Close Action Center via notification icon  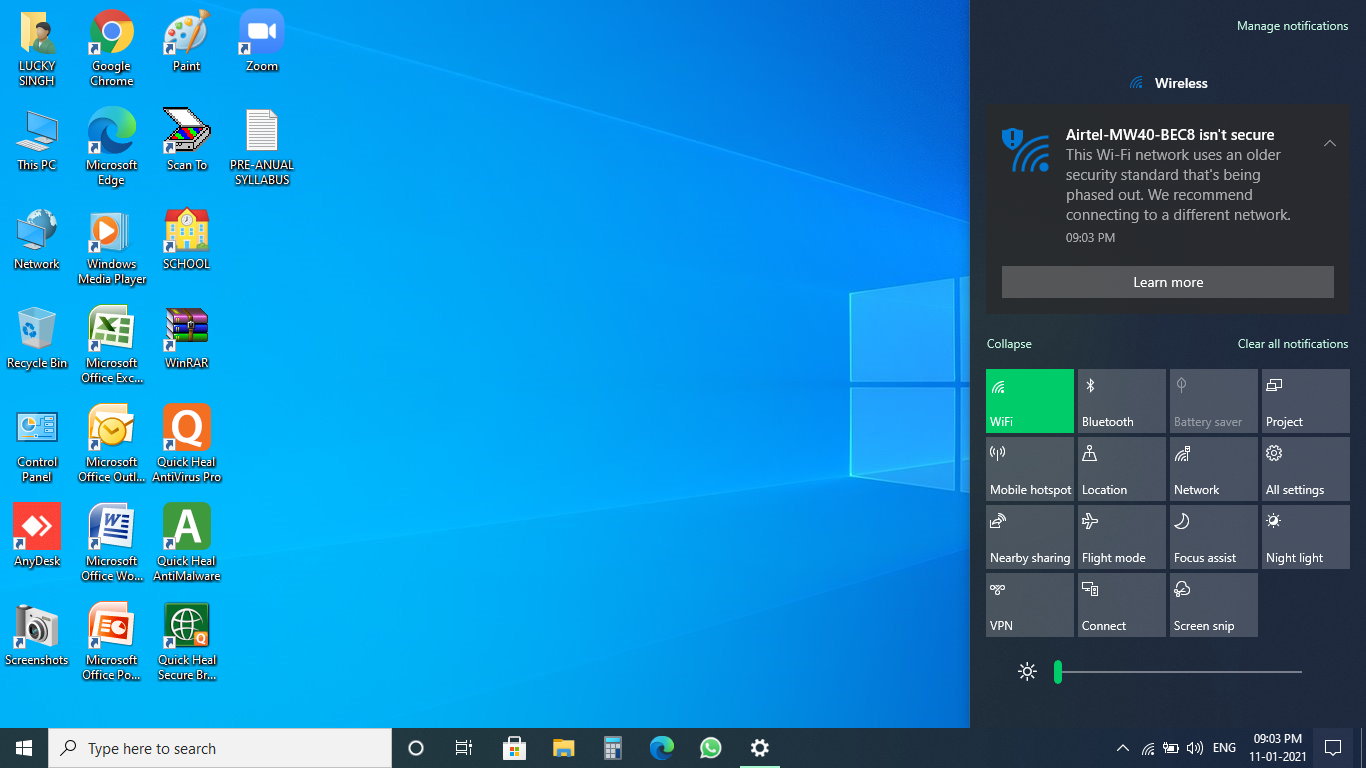pos(1332,748)
